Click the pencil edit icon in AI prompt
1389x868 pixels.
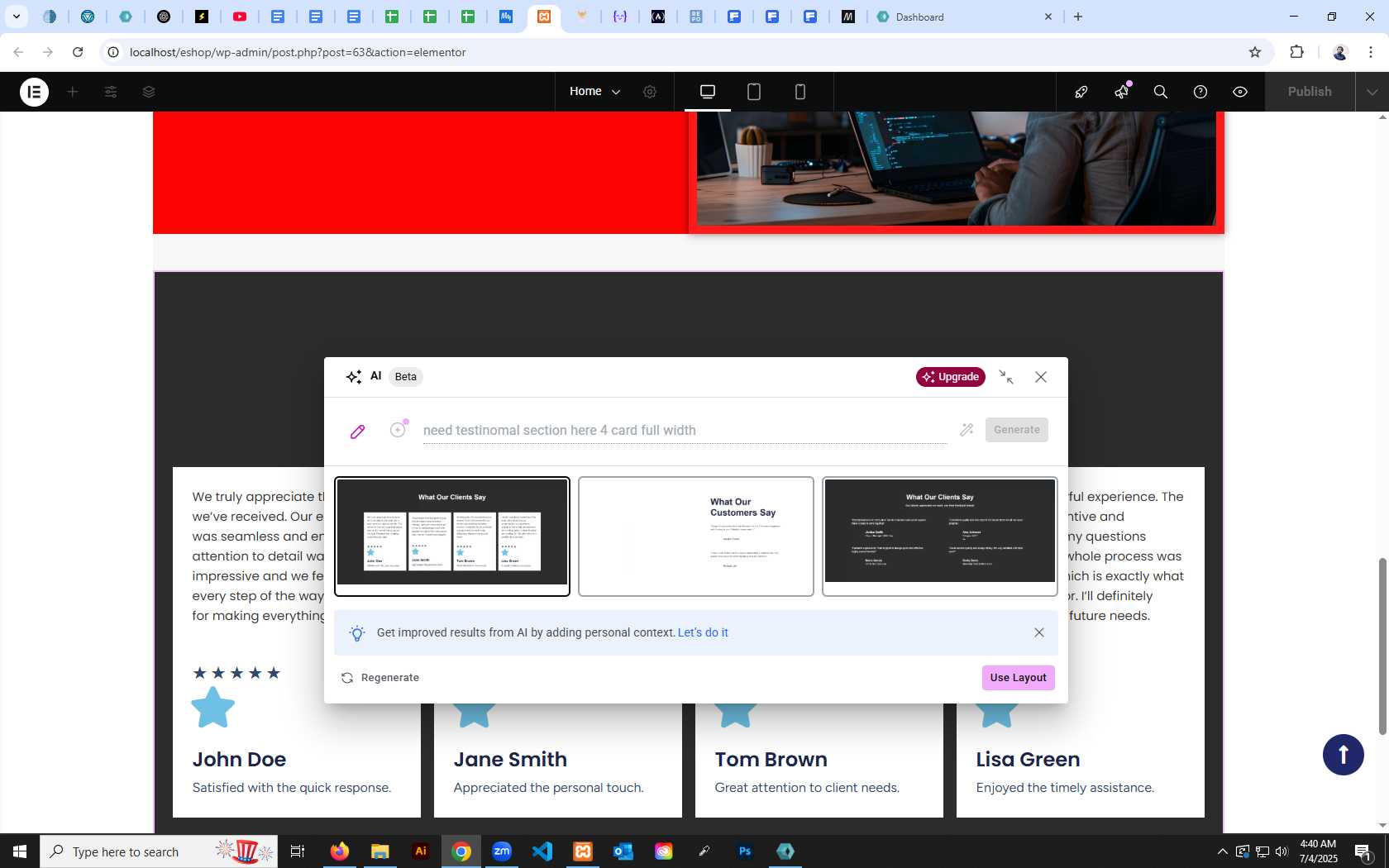[x=358, y=431]
